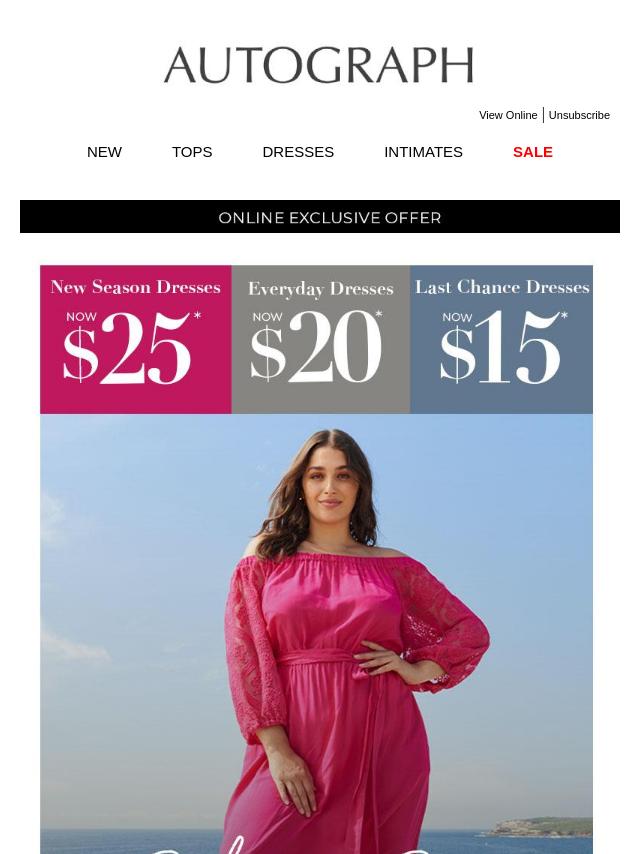This screenshot has height=854, width=640.
Task: Open the red SALE menu item
Action: [533, 152]
